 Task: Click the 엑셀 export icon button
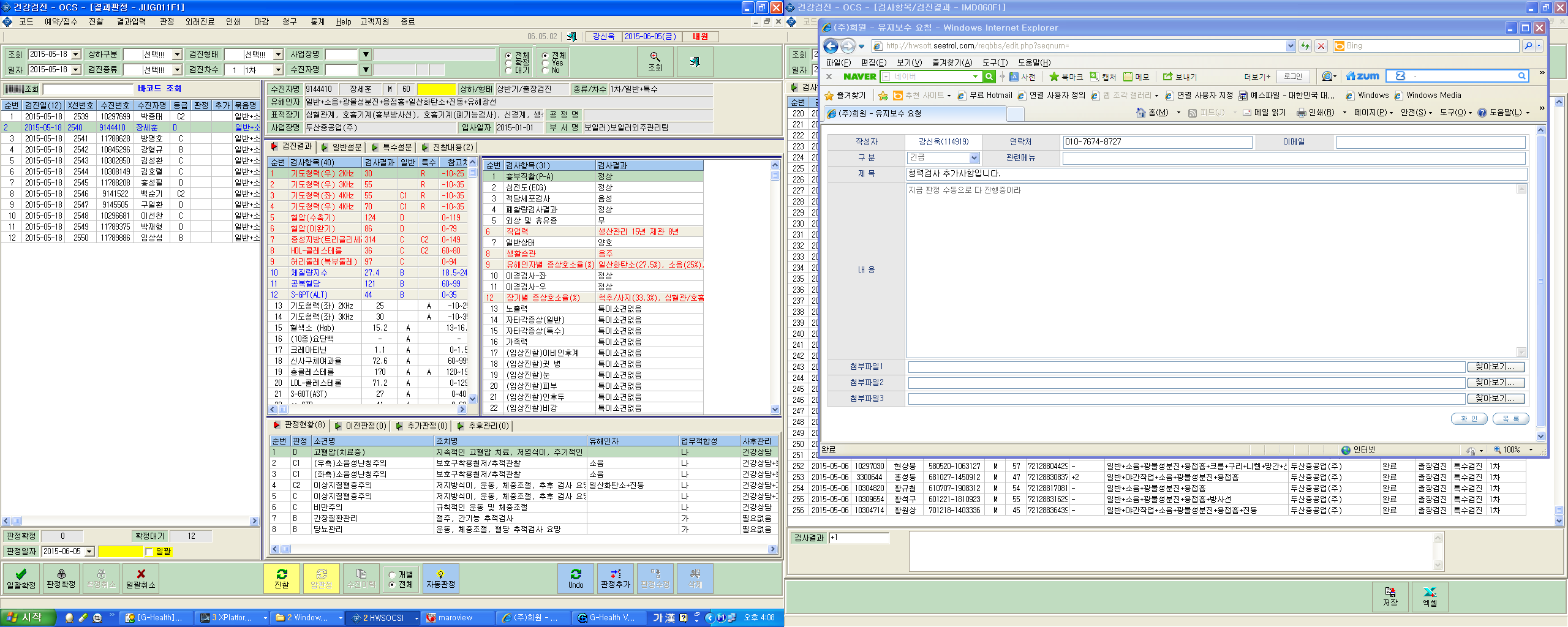(1430, 596)
